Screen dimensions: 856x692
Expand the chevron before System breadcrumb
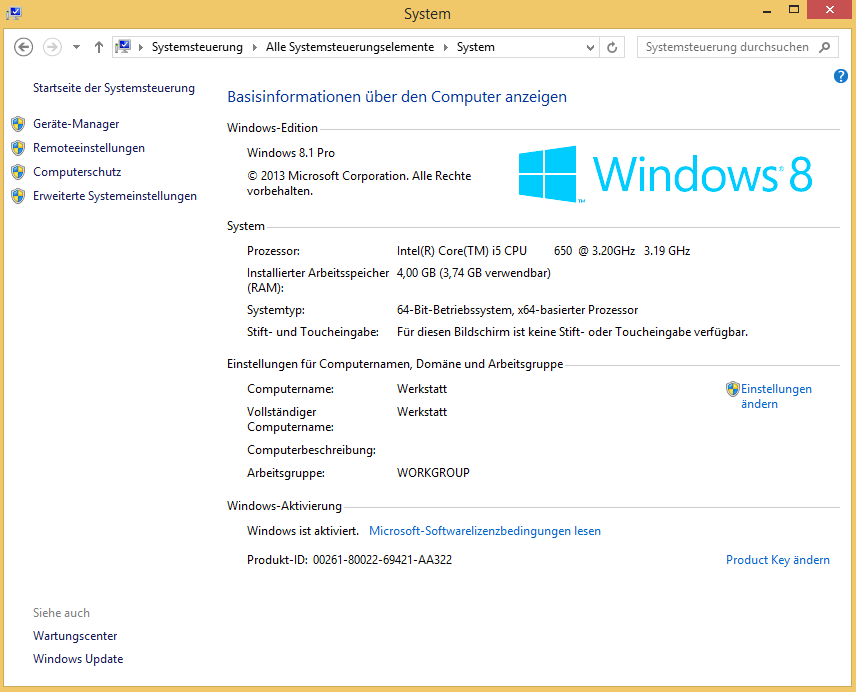(445, 47)
